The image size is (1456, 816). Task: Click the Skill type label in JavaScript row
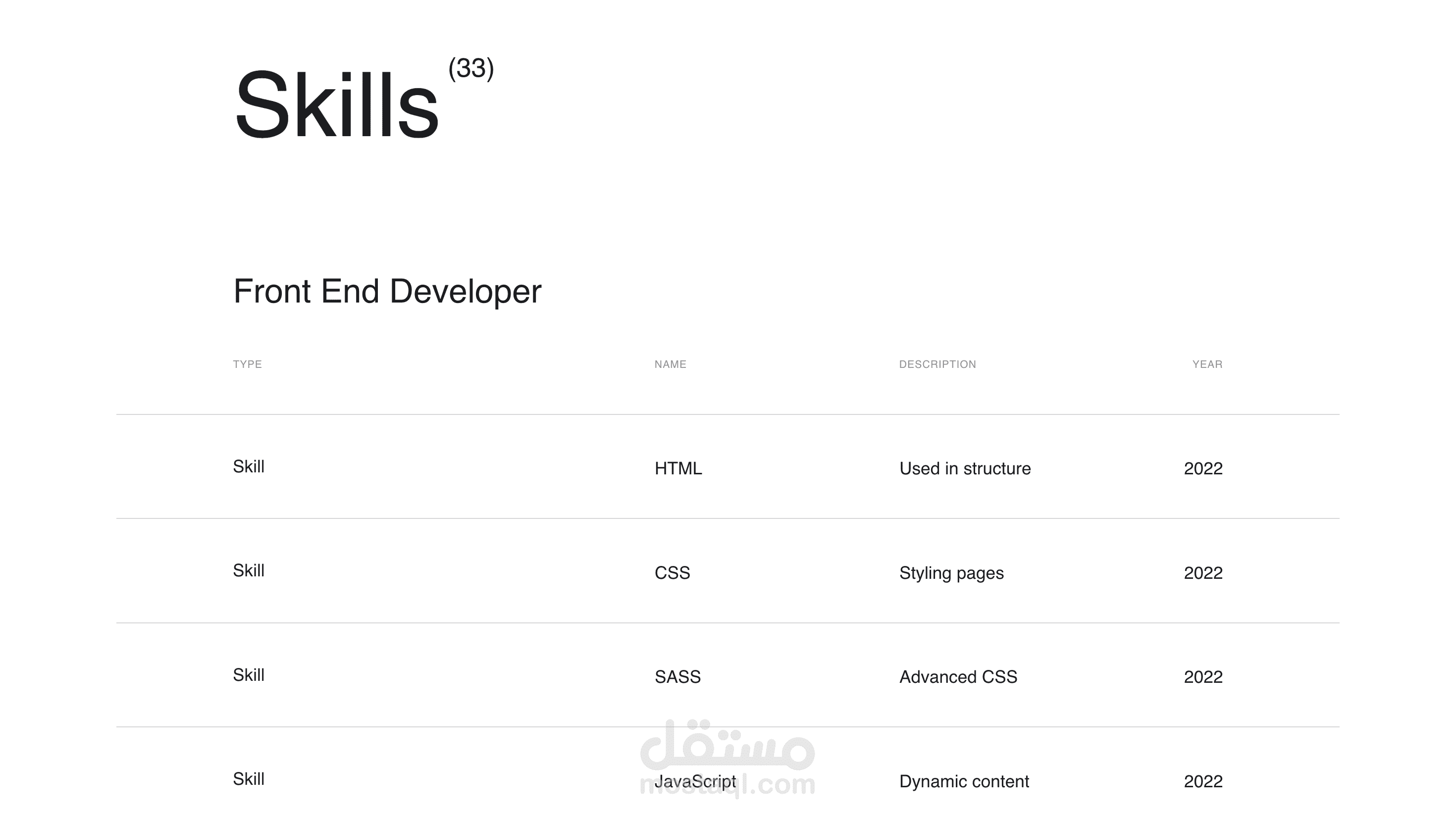(x=248, y=779)
